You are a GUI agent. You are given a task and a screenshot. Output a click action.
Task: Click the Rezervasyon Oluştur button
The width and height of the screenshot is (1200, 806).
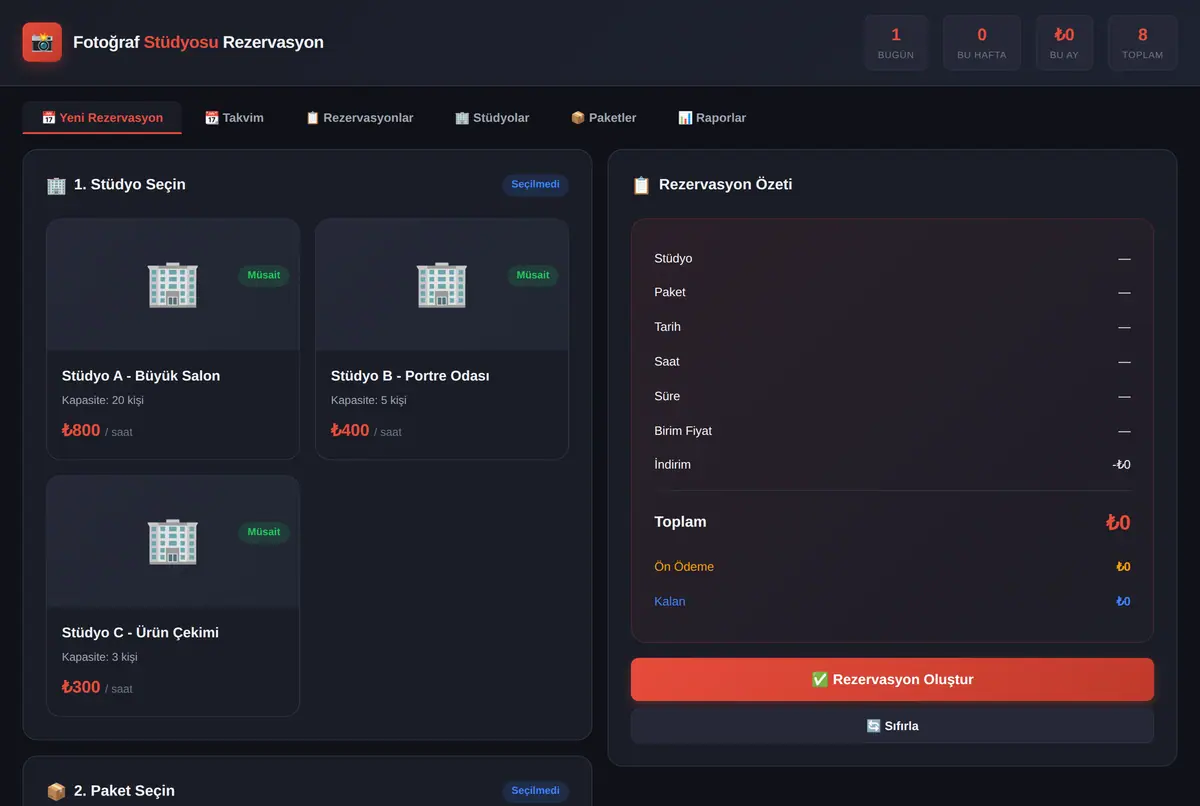tap(892, 680)
